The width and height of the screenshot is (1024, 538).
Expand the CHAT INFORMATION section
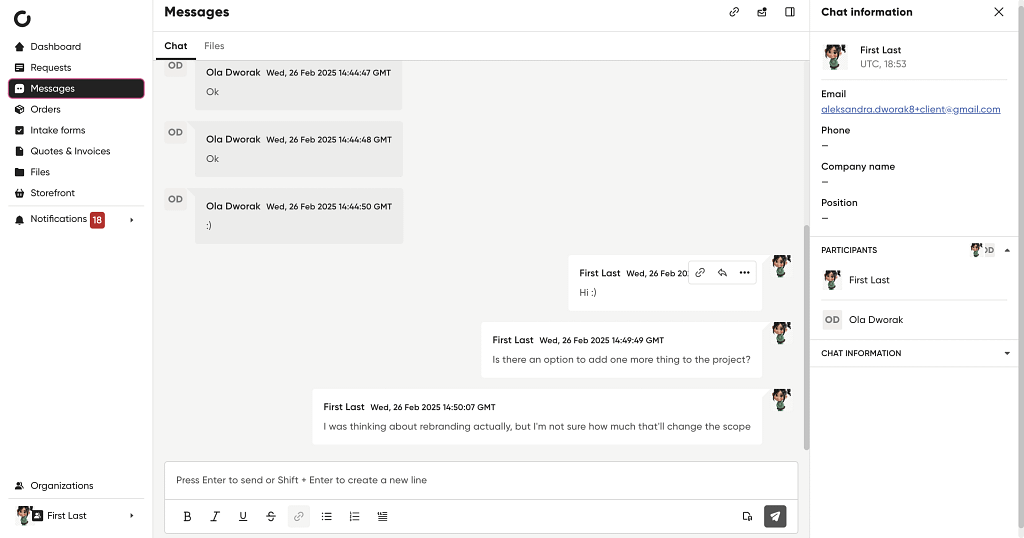coord(1006,353)
